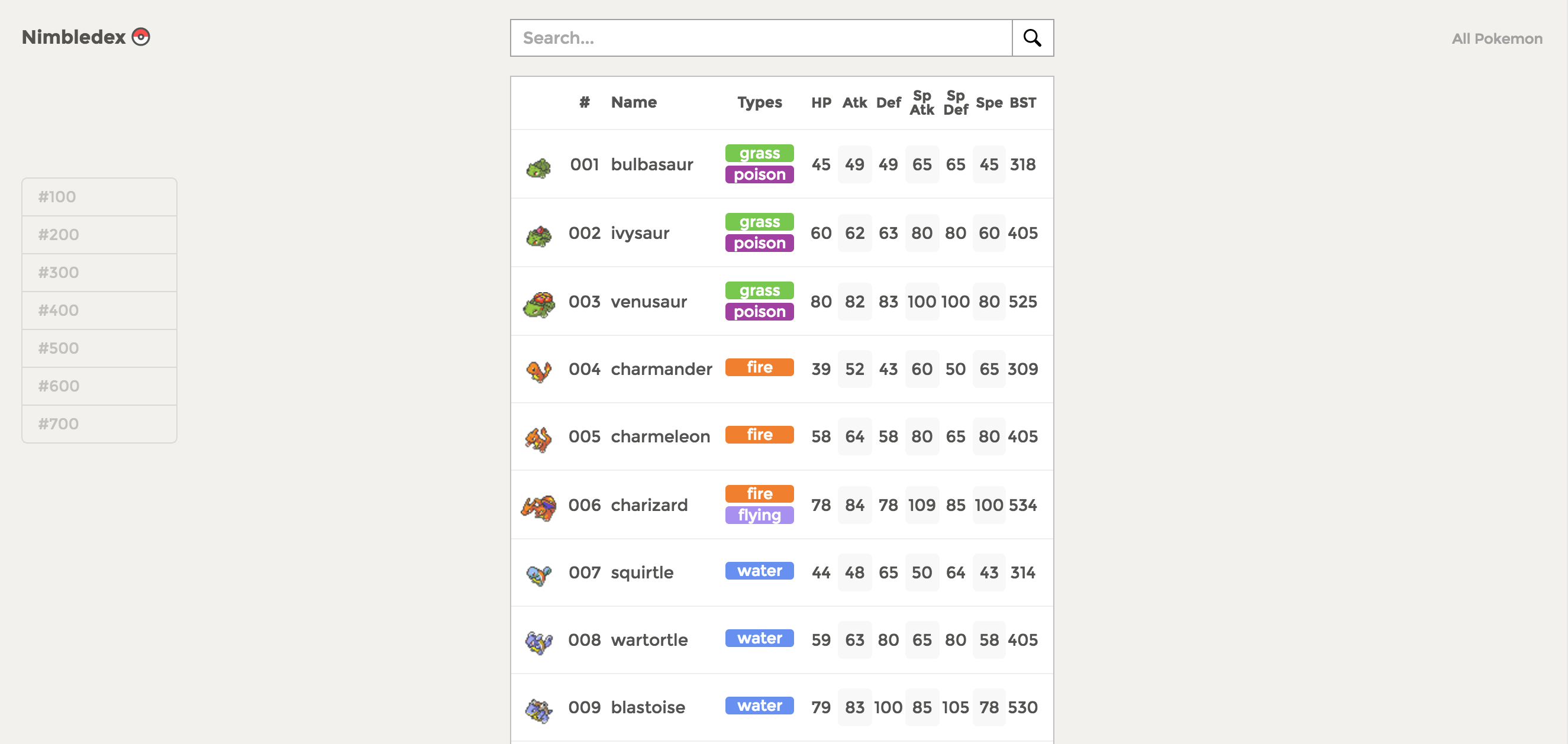Jump to Pokemon #700 using the sidebar
The image size is (1568, 744).
click(x=99, y=423)
